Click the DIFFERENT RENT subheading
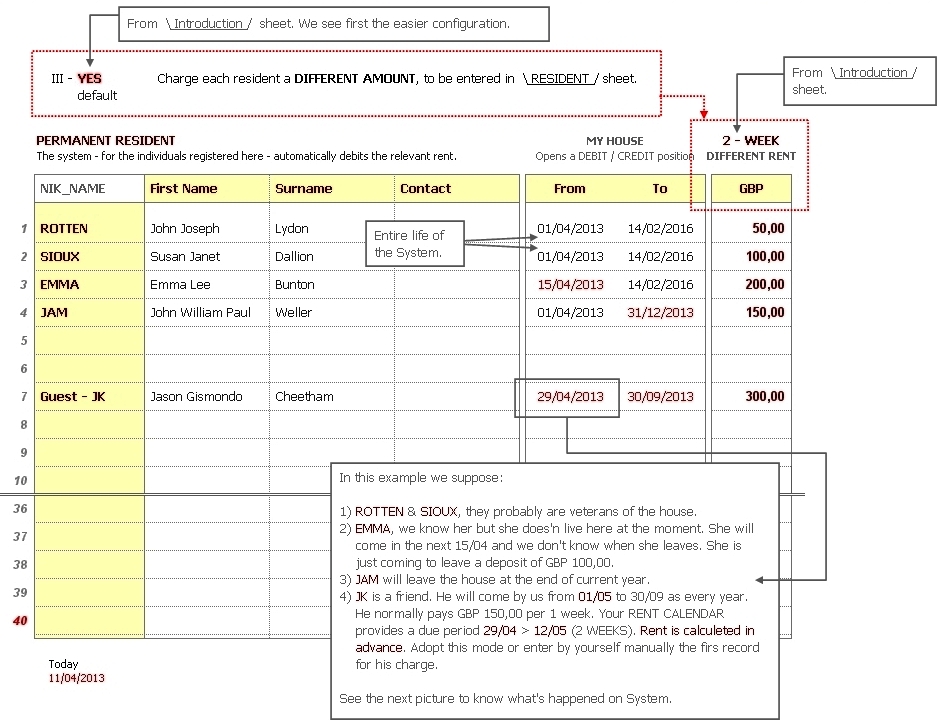 pyautogui.click(x=751, y=156)
